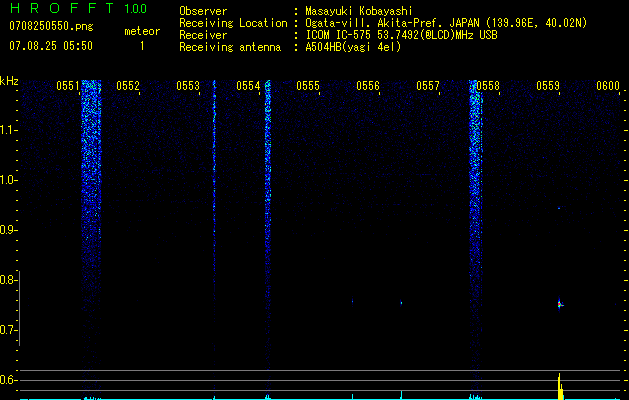629x400 pixels.
Task: Click the small echo dot between 0556 and 0557
Action: [x=401, y=303]
